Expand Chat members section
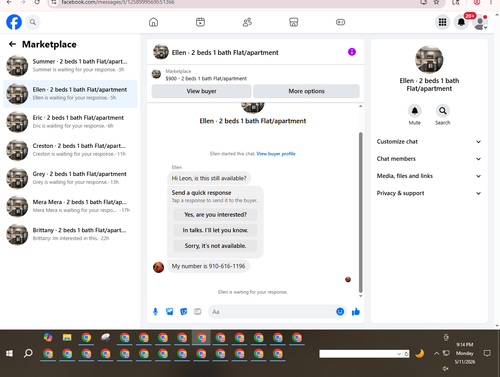Viewport: 500px width, 377px height. [429, 159]
